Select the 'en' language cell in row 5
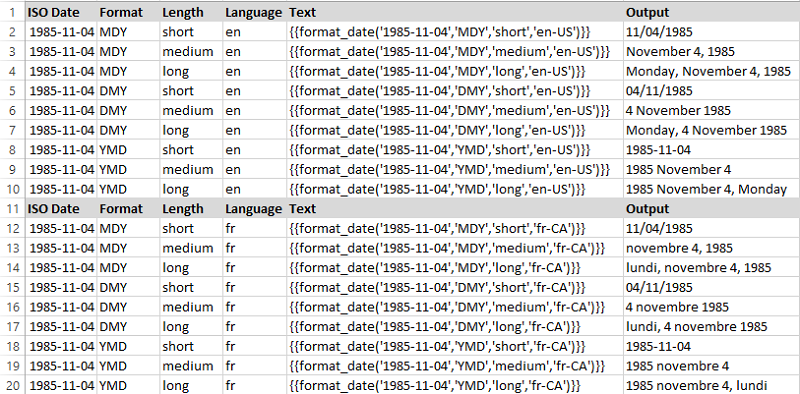The width and height of the screenshot is (800, 394). tap(255, 91)
